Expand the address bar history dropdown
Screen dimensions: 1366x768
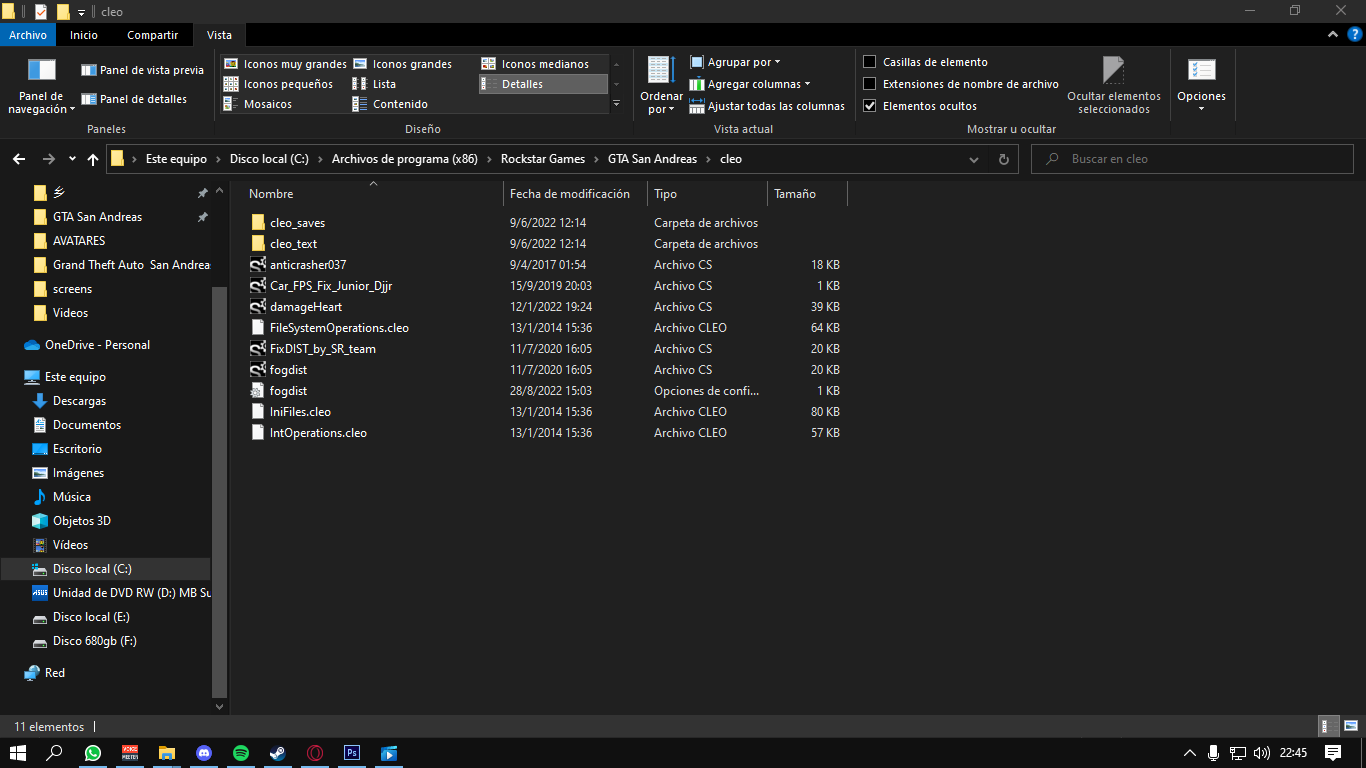coord(975,159)
